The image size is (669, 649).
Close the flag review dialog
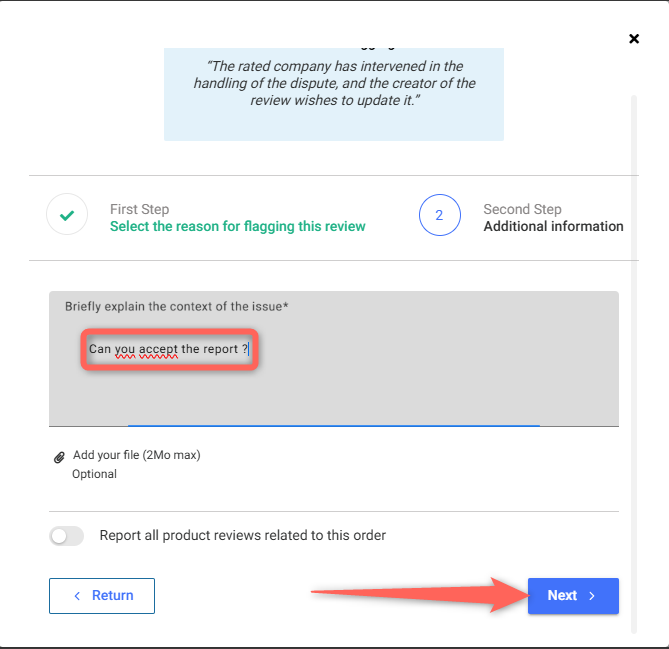[633, 39]
